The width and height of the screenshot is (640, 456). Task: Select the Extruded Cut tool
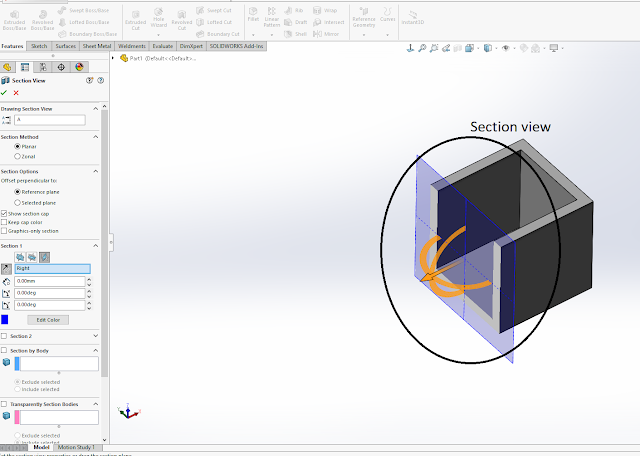coord(136,20)
